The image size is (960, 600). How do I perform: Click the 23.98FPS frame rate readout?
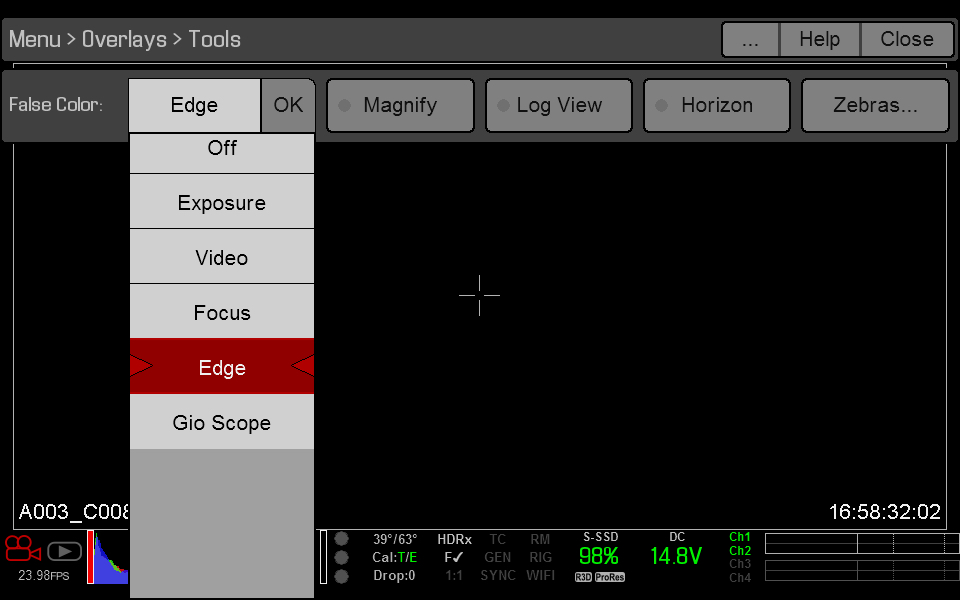[x=44, y=576]
